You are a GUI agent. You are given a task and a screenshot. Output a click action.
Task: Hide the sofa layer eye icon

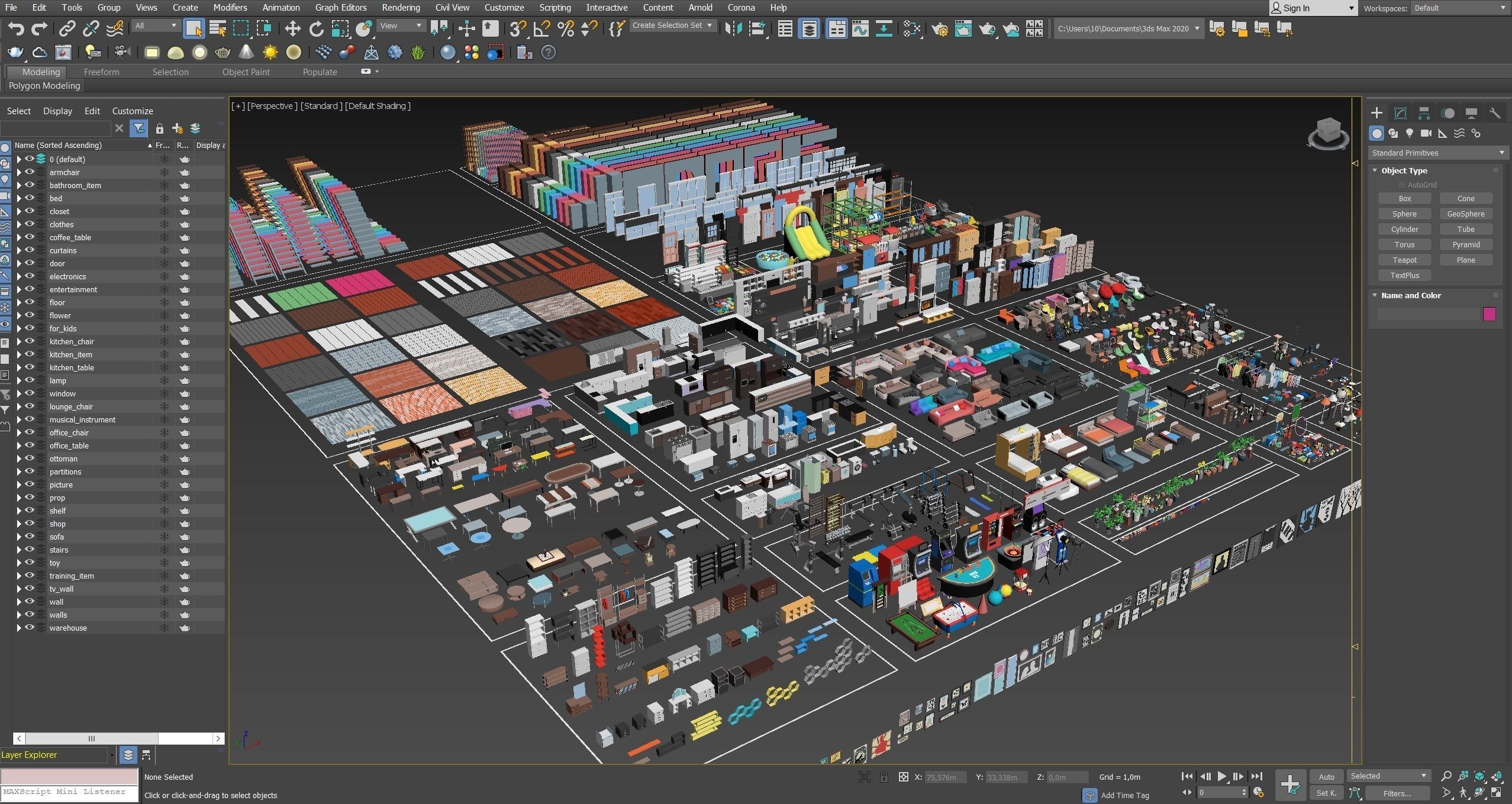29,537
